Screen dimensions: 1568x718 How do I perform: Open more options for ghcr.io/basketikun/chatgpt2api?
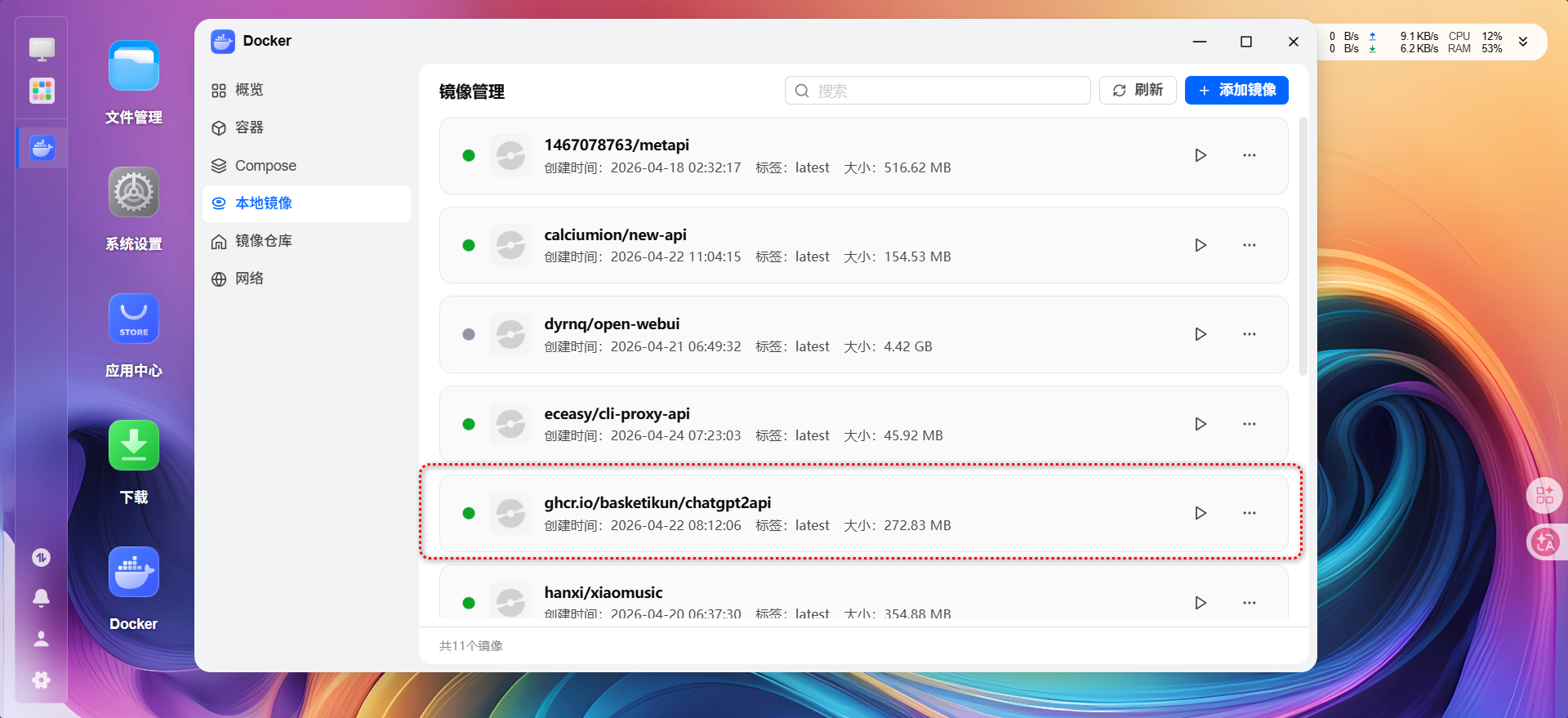(1249, 513)
